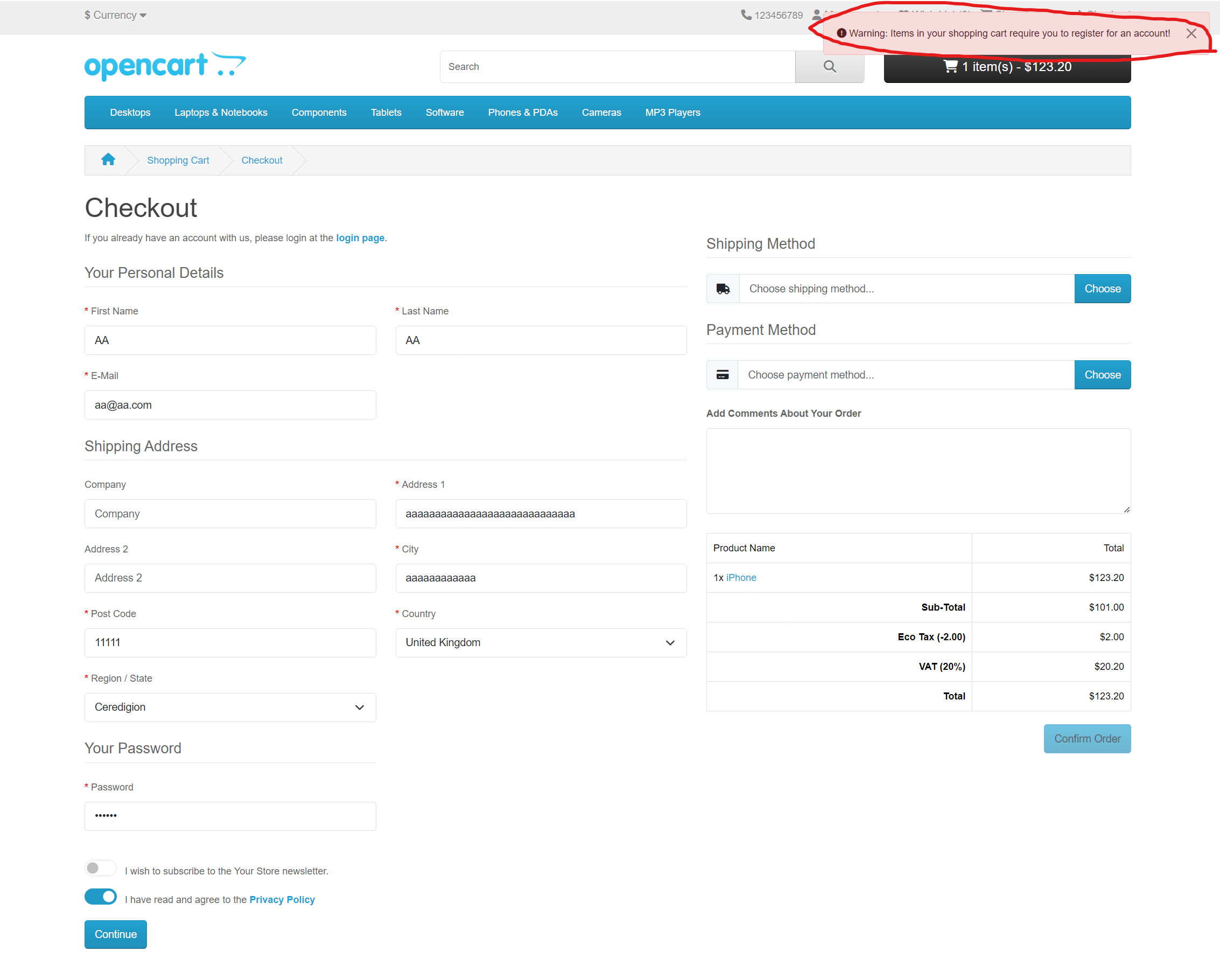Viewport: 1220px width, 980px height.
Task: Open the Currency dropdown
Action: [x=115, y=15]
